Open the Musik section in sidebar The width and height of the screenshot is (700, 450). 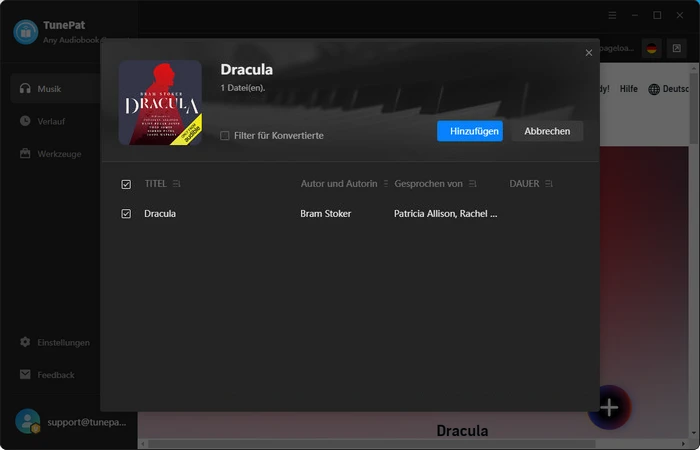55,89
